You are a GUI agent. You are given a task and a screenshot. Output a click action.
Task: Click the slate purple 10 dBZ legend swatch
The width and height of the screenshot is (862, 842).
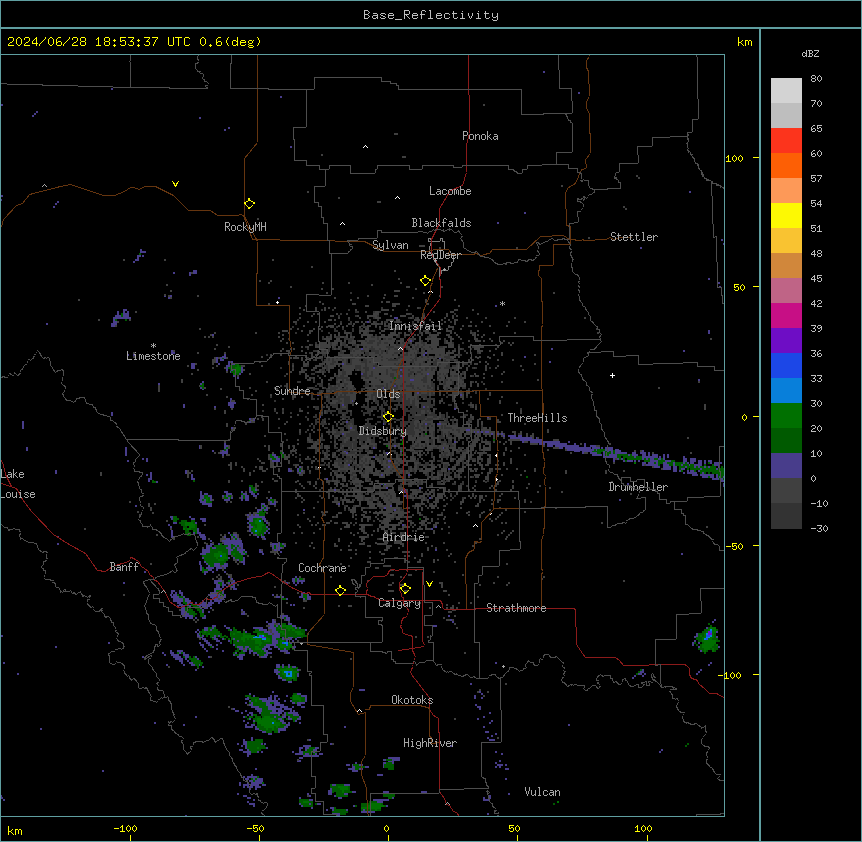click(x=786, y=466)
